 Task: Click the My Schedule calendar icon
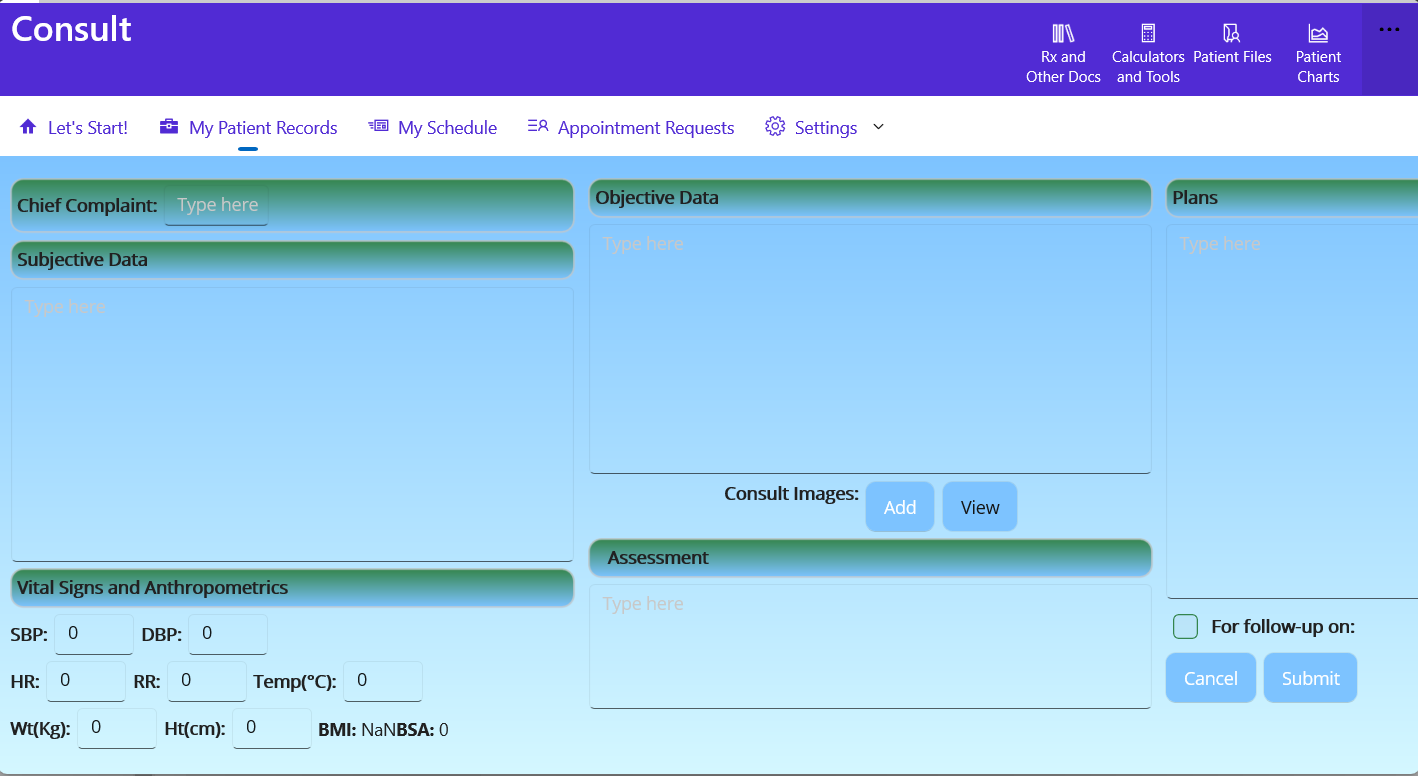(378, 125)
